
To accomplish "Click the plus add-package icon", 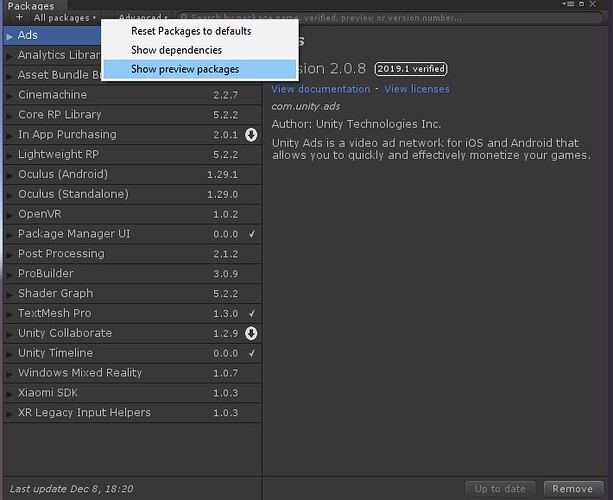I will (19, 18).
